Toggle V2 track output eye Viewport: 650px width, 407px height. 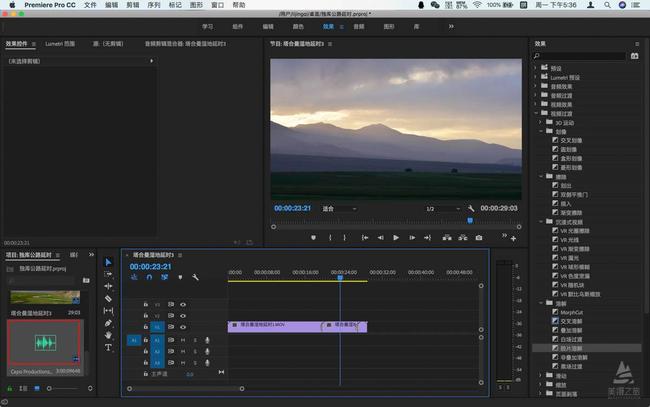pos(183,316)
